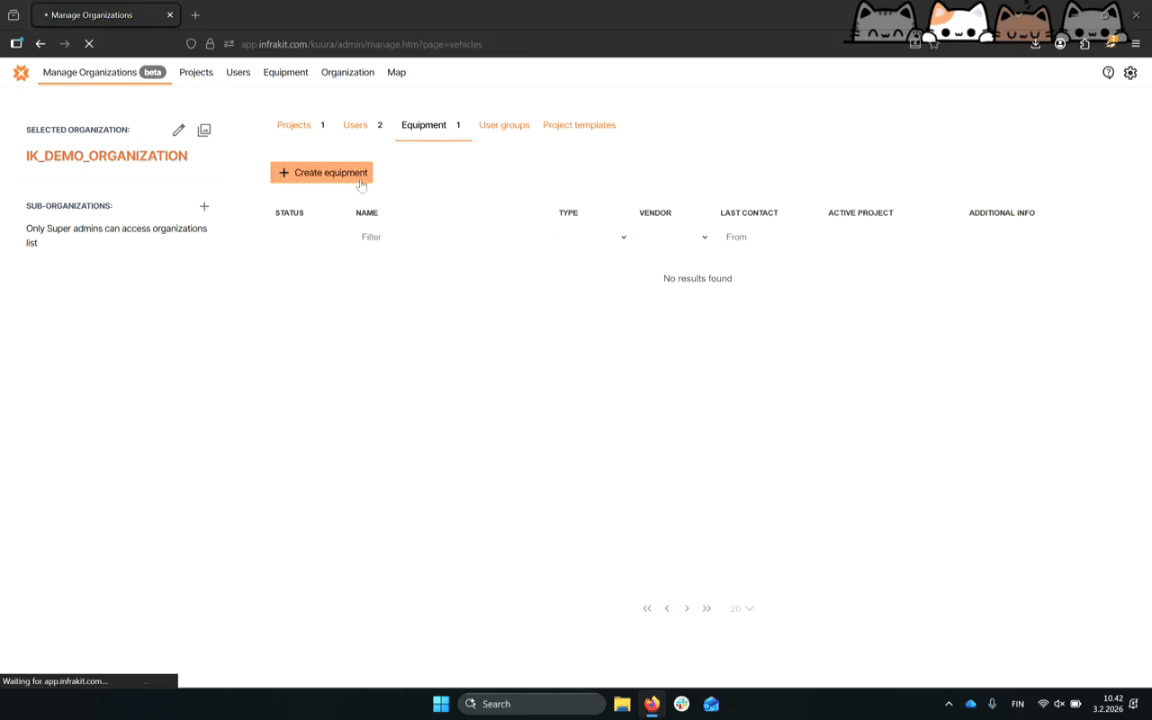Open Slack from the taskbar
The image size is (1152, 720).
682,704
